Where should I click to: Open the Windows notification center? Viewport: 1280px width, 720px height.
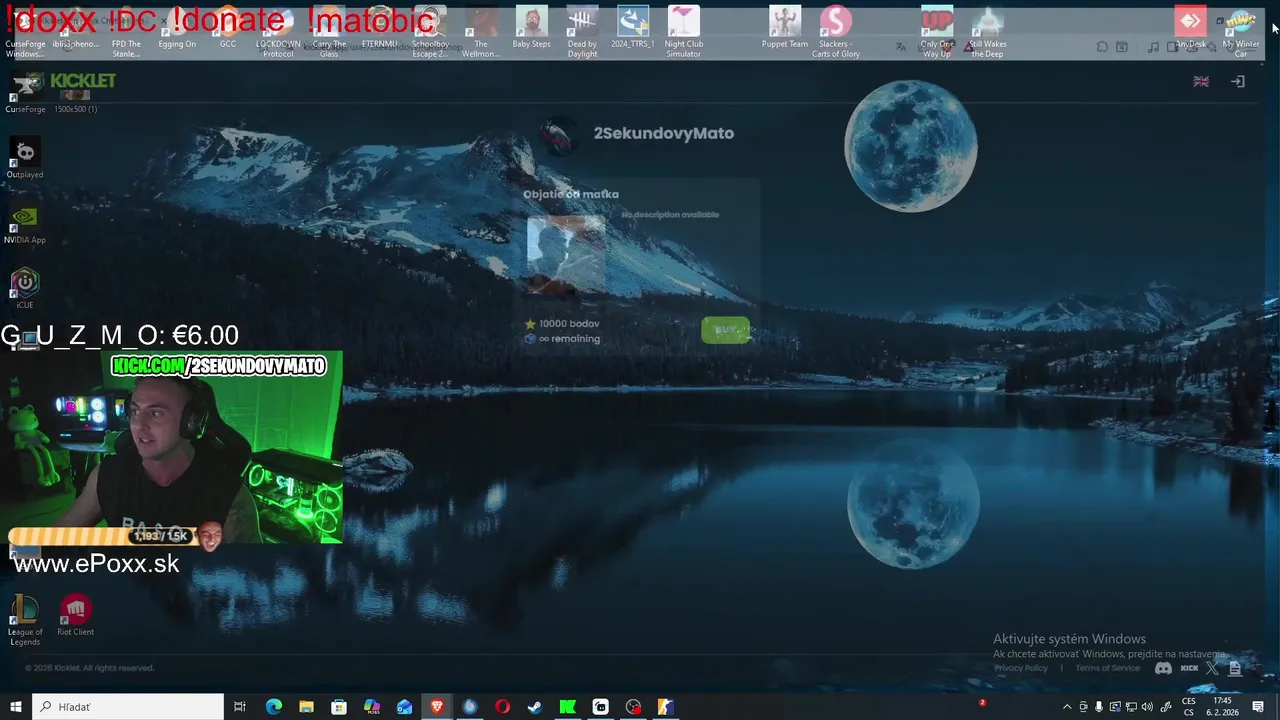point(1258,707)
